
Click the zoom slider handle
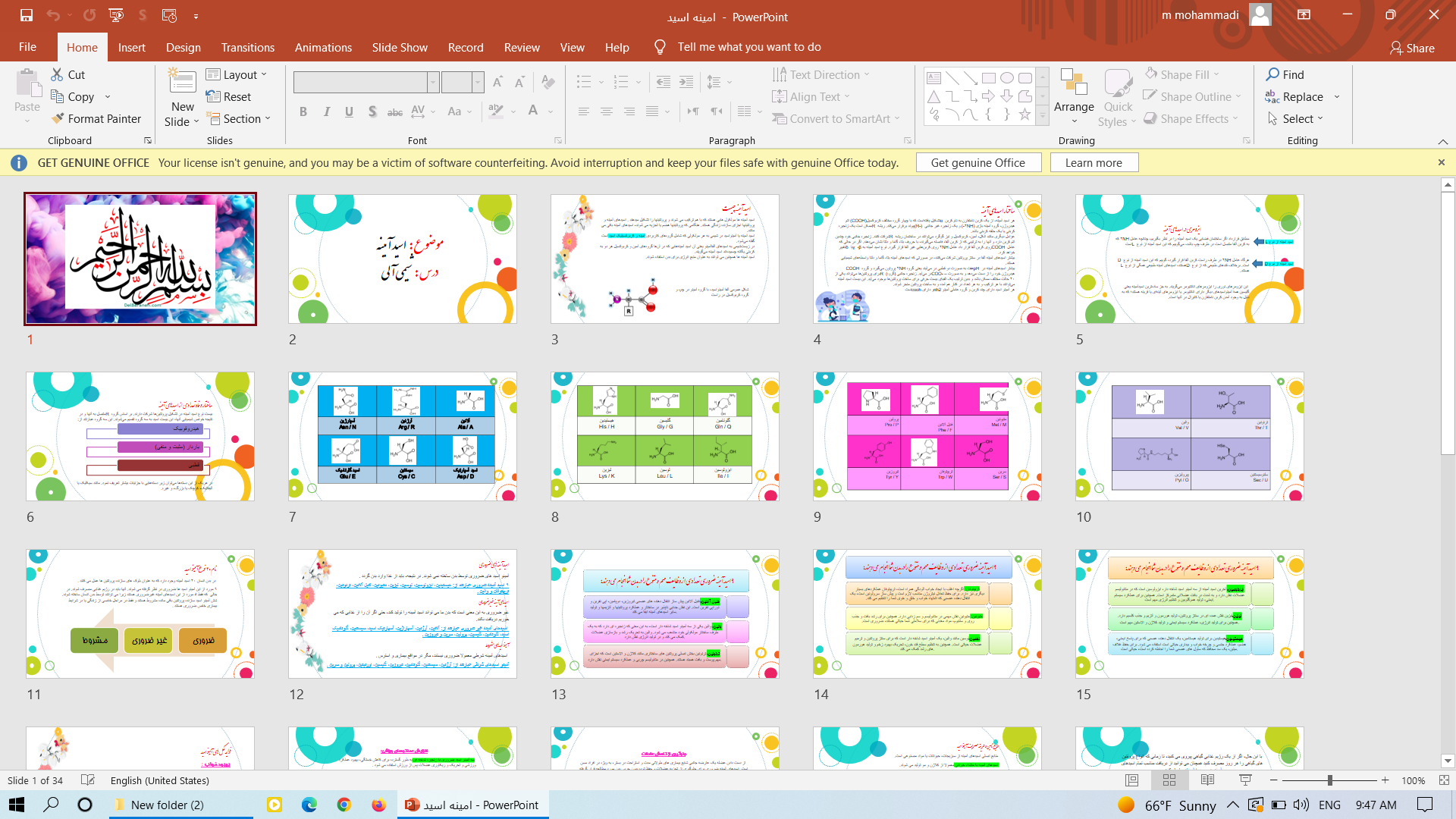[1329, 780]
